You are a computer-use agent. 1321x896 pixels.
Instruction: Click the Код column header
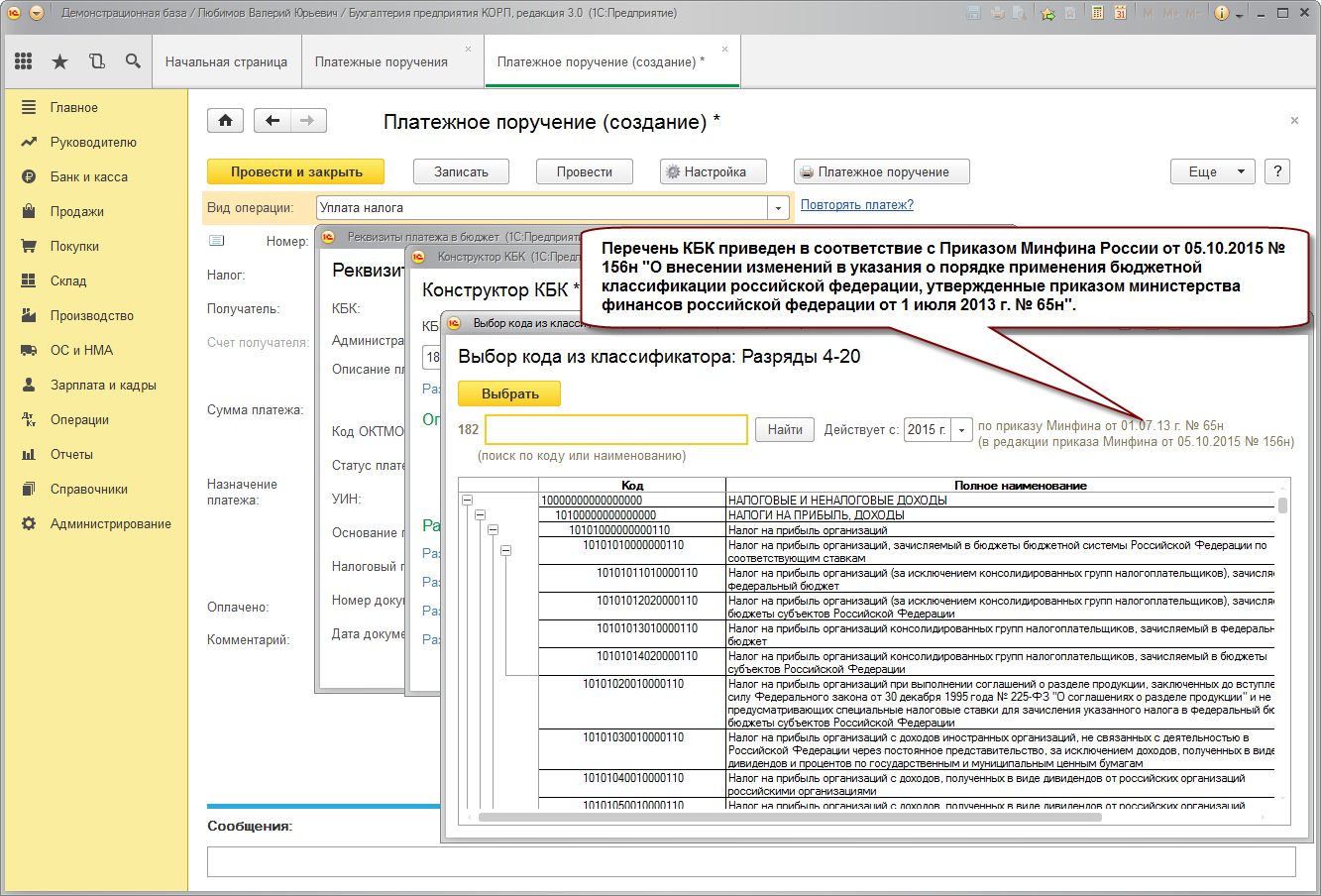[632, 486]
